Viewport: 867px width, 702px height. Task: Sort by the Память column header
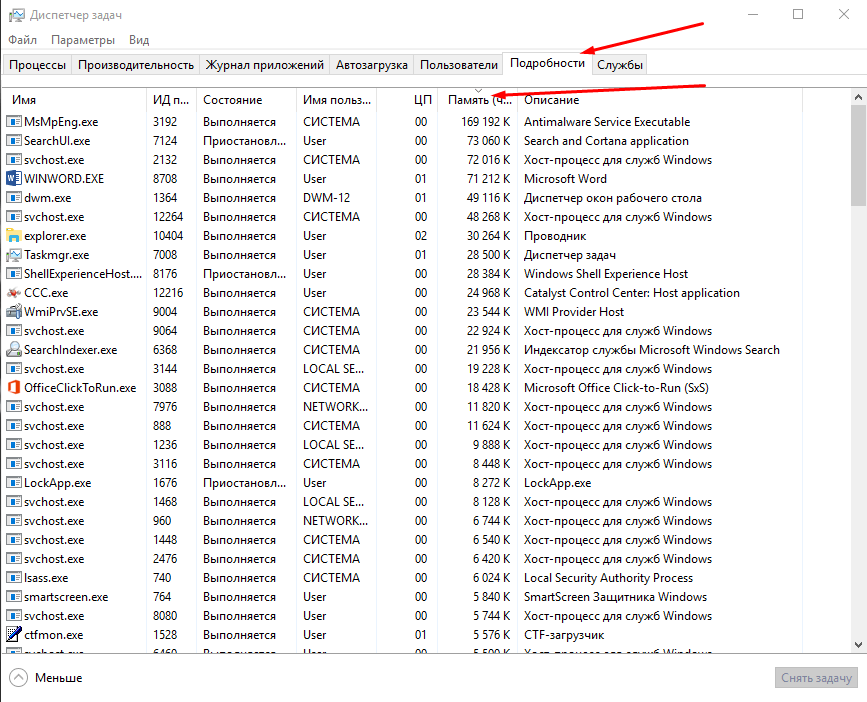[x=478, y=100]
